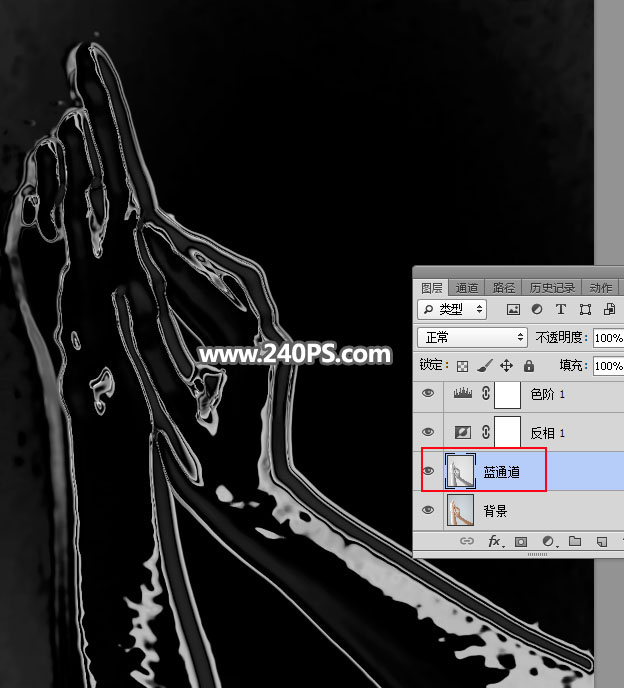The image size is (624, 688).
Task: Toggle lock image pixels brush icon
Action: pos(484,366)
